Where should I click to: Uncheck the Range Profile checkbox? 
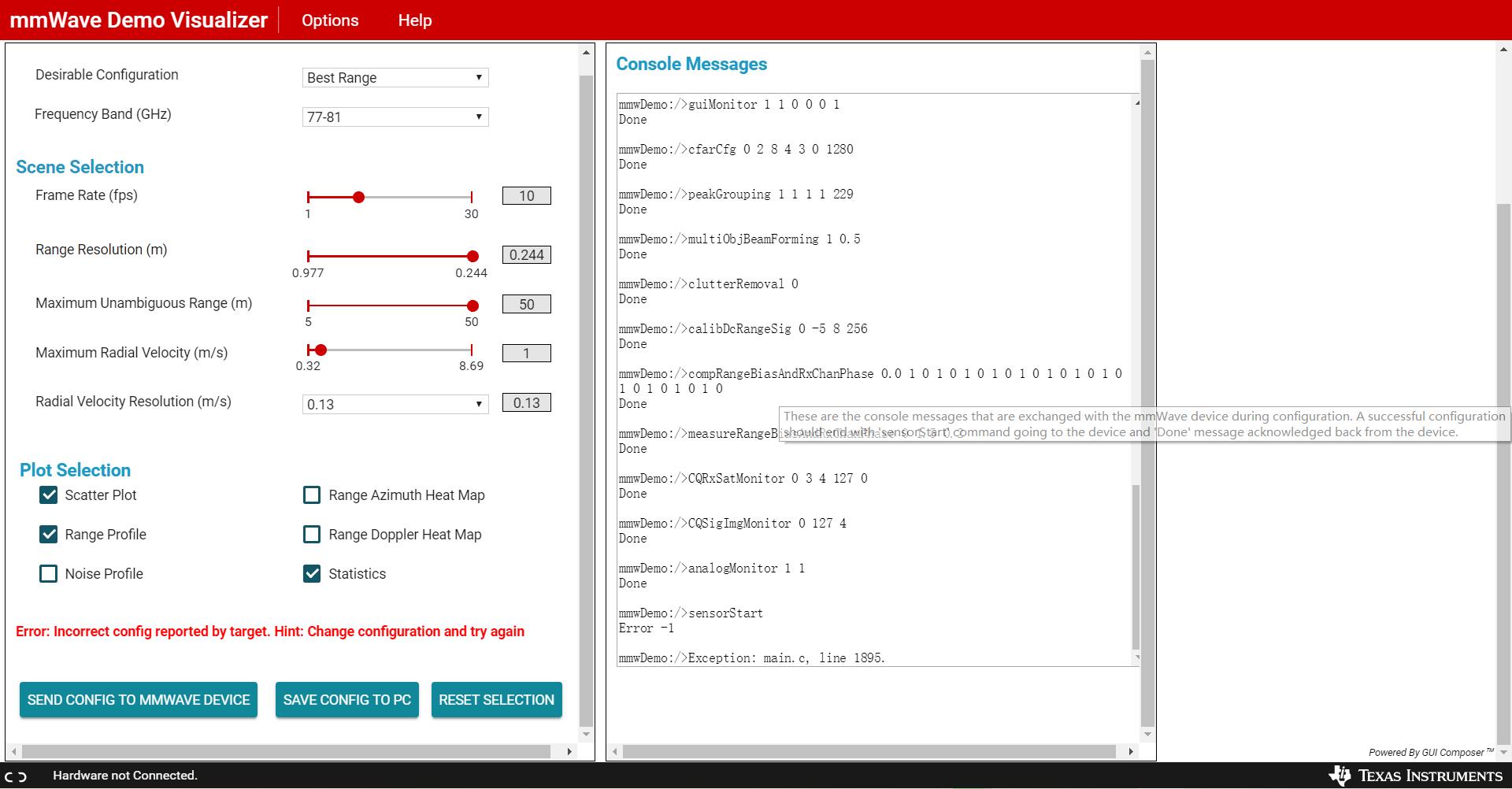pyautogui.click(x=48, y=534)
